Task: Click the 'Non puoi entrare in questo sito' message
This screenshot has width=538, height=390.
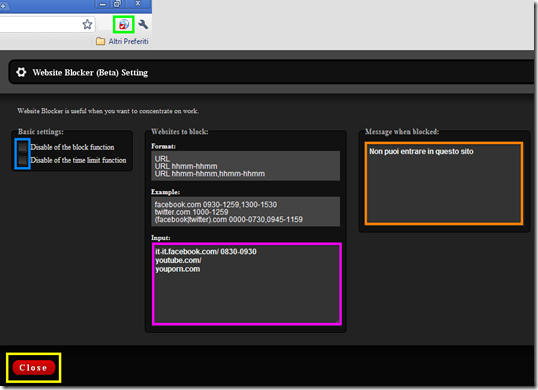Action: pos(421,152)
